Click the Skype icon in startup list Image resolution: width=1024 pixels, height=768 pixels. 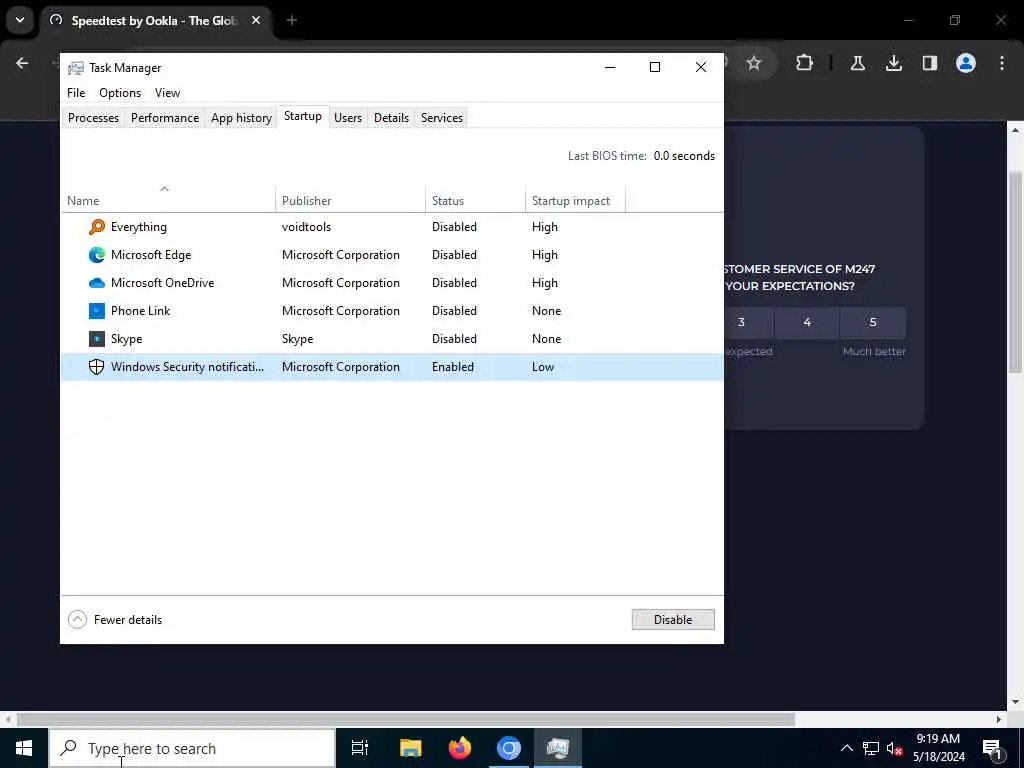[97, 339]
